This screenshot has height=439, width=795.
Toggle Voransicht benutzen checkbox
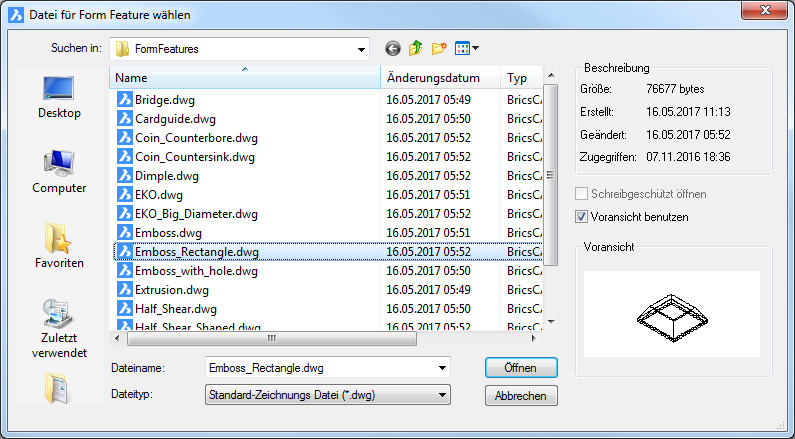[583, 216]
